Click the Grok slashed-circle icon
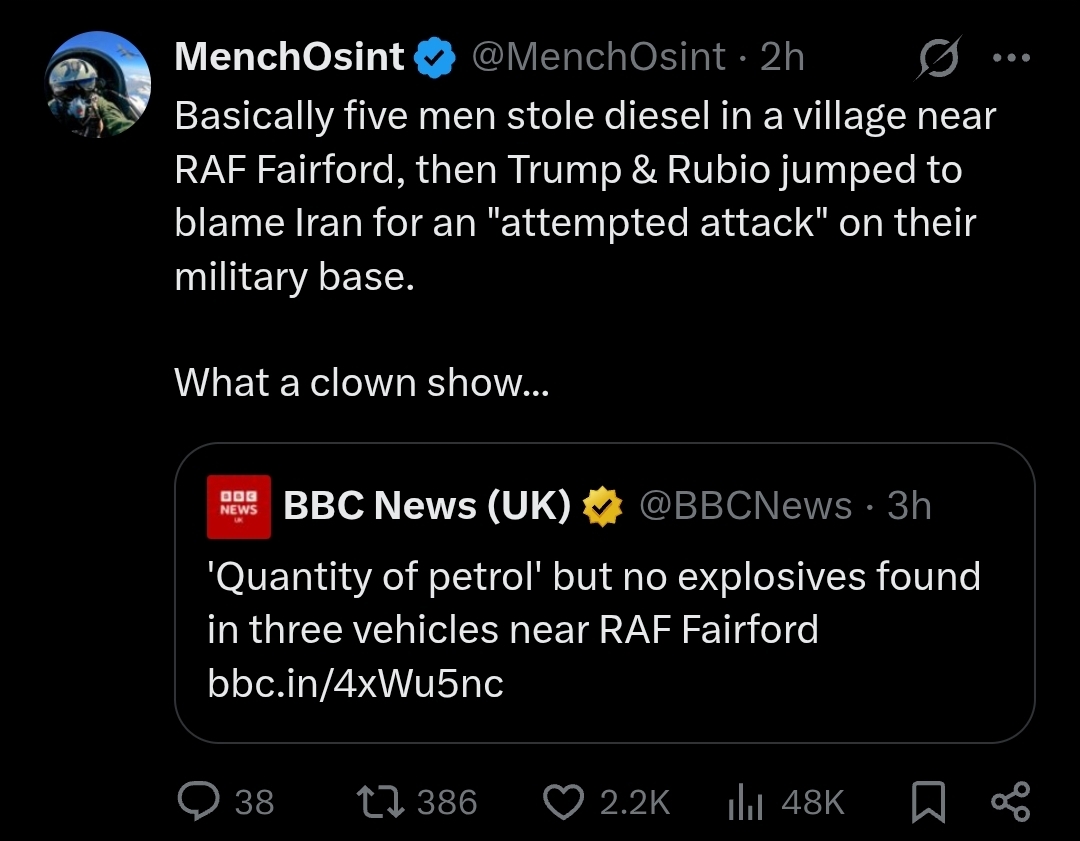Screen dimensions: 1080x841 (x=938, y=58)
